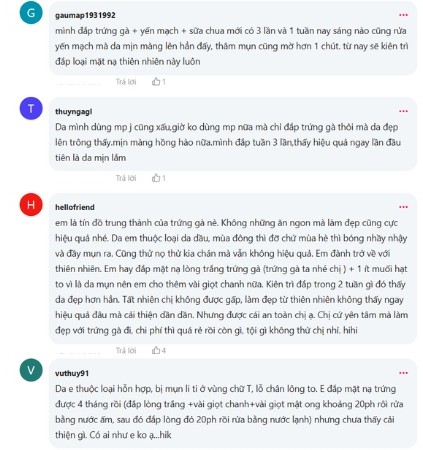The image size is (423, 450).
Task: Open vuthuy91 username profile
Action: (x=72, y=373)
